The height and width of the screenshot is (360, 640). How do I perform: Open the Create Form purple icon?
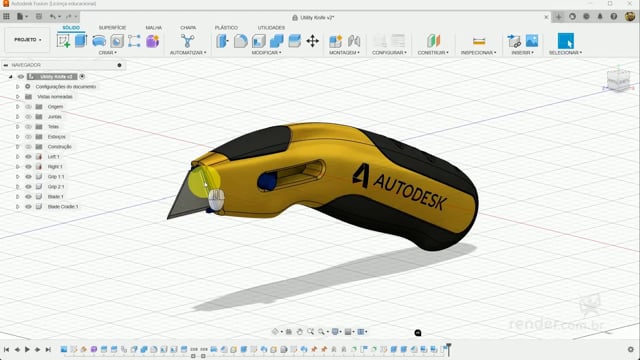point(153,41)
